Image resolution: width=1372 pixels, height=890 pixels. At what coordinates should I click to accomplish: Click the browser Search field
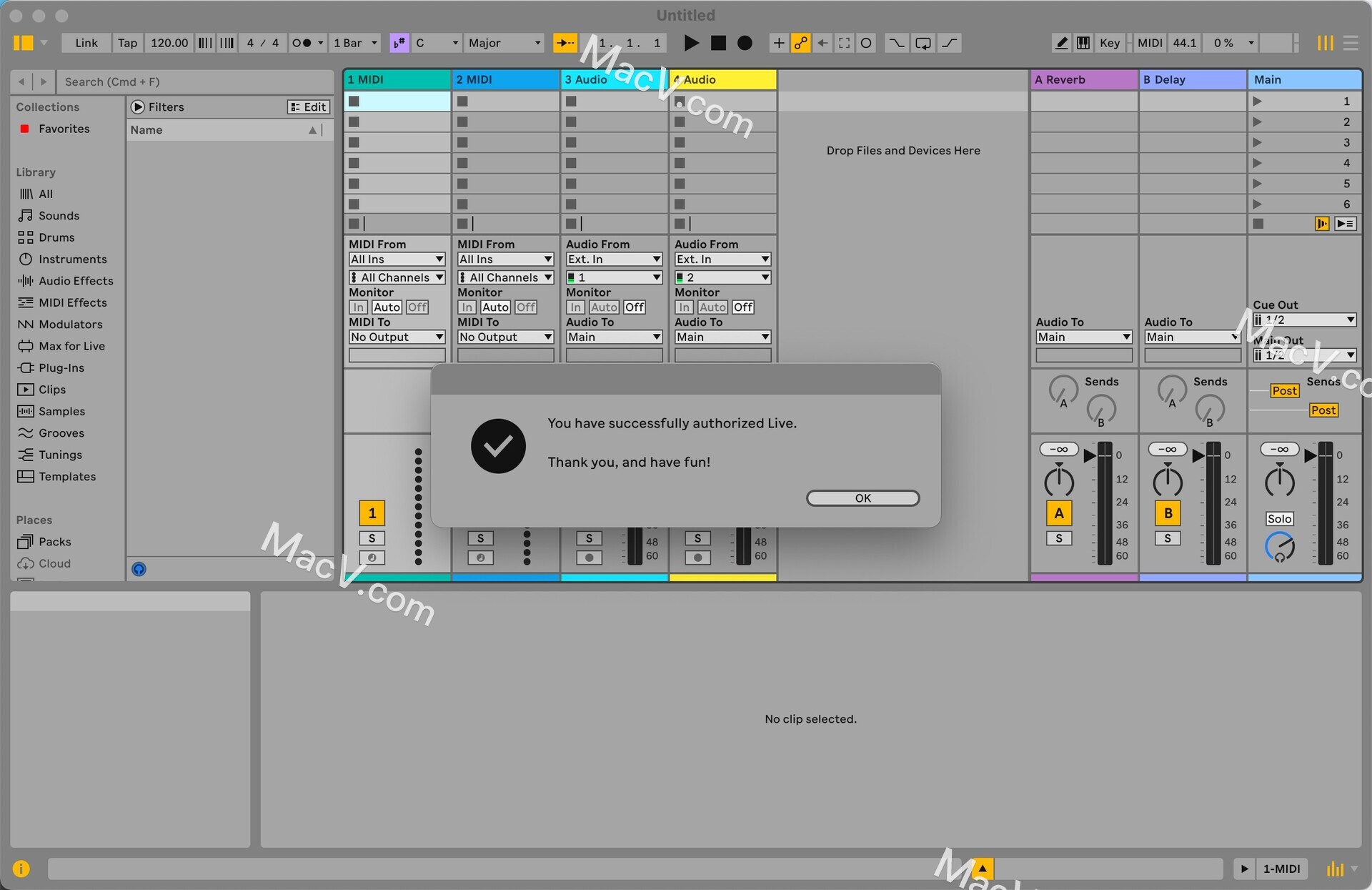pos(195,81)
